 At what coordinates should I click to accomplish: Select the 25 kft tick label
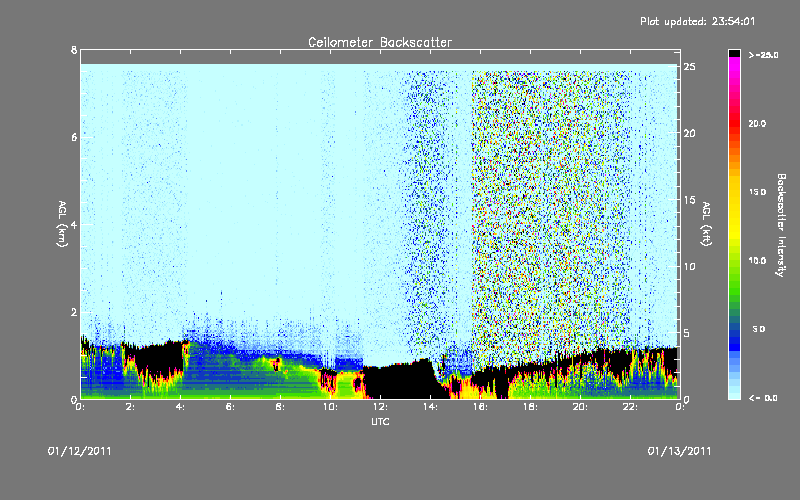tap(689, 67)
